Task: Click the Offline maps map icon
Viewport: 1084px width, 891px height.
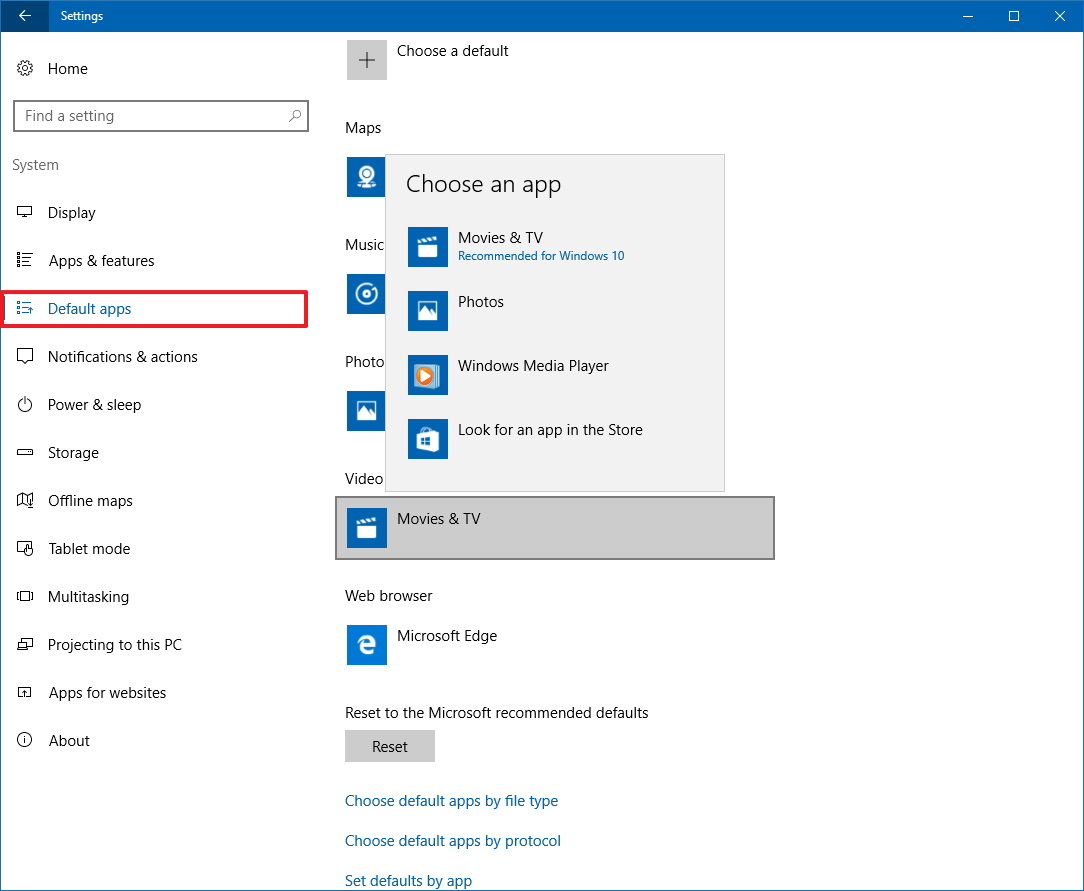Action: point(25,500)
